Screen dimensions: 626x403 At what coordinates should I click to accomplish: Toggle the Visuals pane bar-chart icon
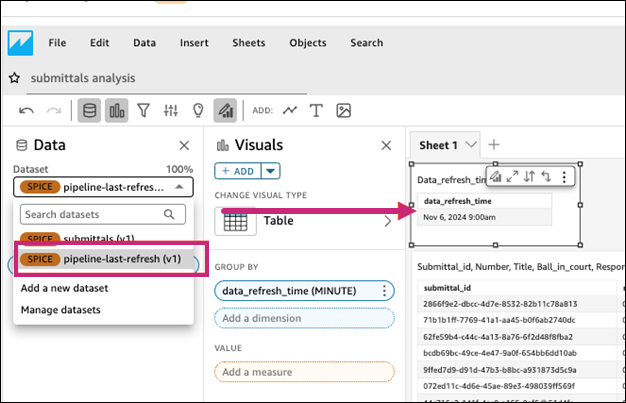click(x=117, y=110)
